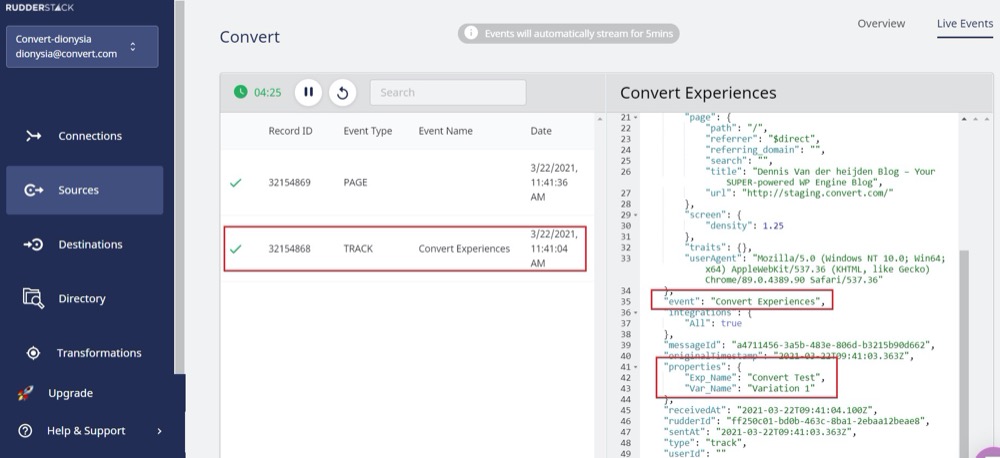
Task: Click the Connections arrow icon
Action: tap(33, 136)
